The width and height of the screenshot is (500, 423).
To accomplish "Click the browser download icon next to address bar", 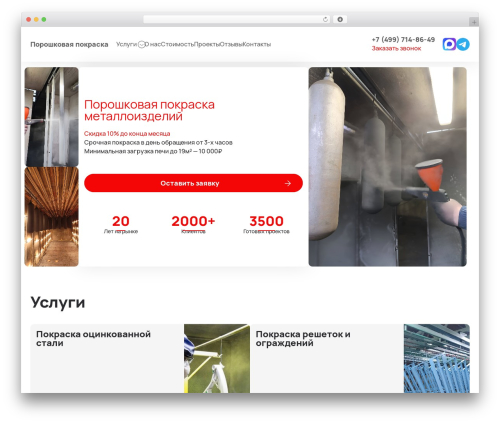I will 340,19.
